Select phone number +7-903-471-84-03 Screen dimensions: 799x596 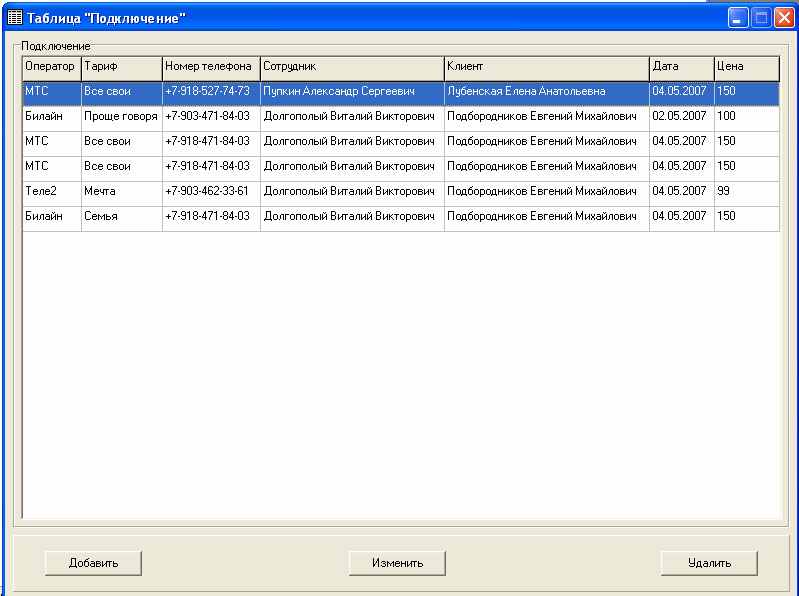tap(211, 119)
